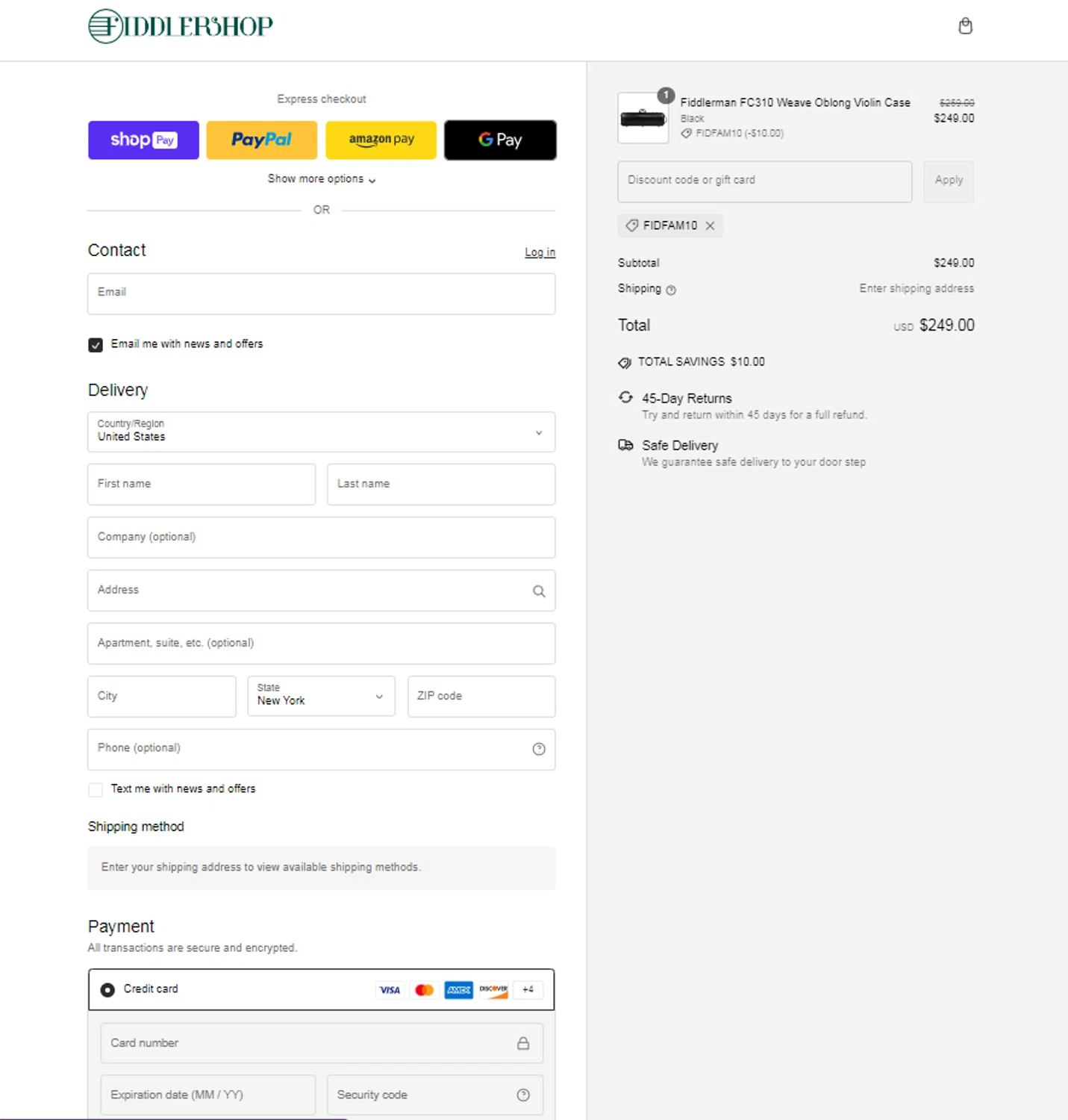Viewport: 1068px width, 1120px height.
Task: Click the Enter shipping address text
Action: (x=916, y=289)
